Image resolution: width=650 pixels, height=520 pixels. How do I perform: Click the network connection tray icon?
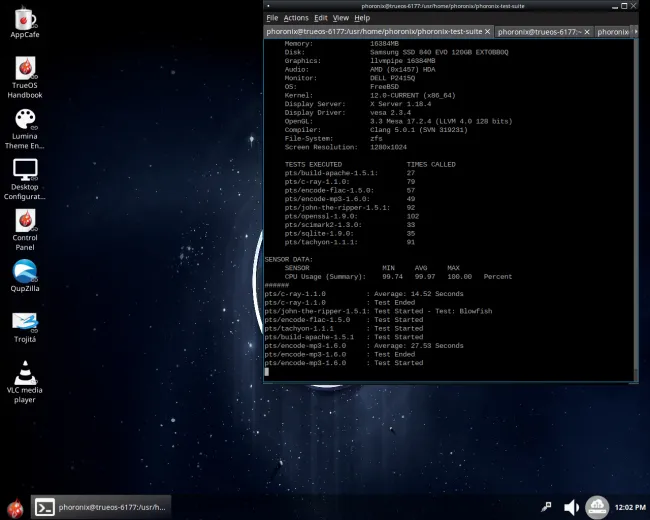(x=546, y=507)
